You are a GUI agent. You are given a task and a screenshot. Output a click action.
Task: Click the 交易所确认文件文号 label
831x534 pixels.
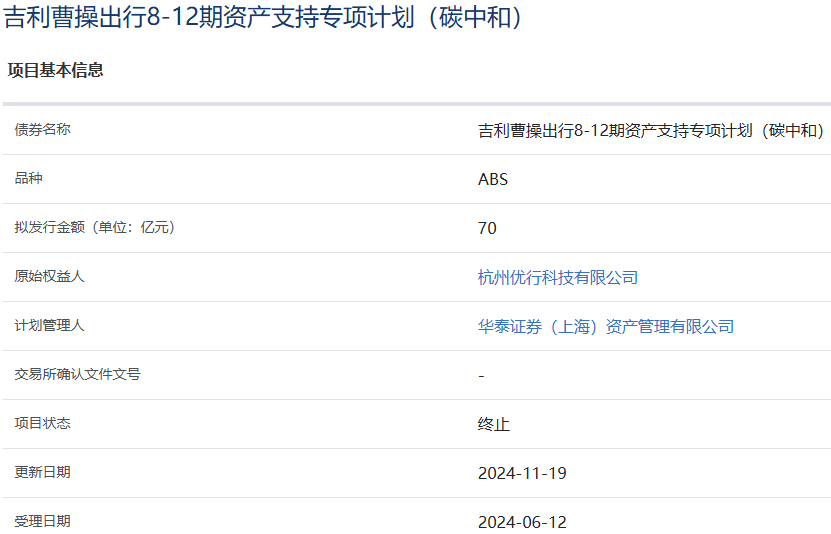click(77, 374)
